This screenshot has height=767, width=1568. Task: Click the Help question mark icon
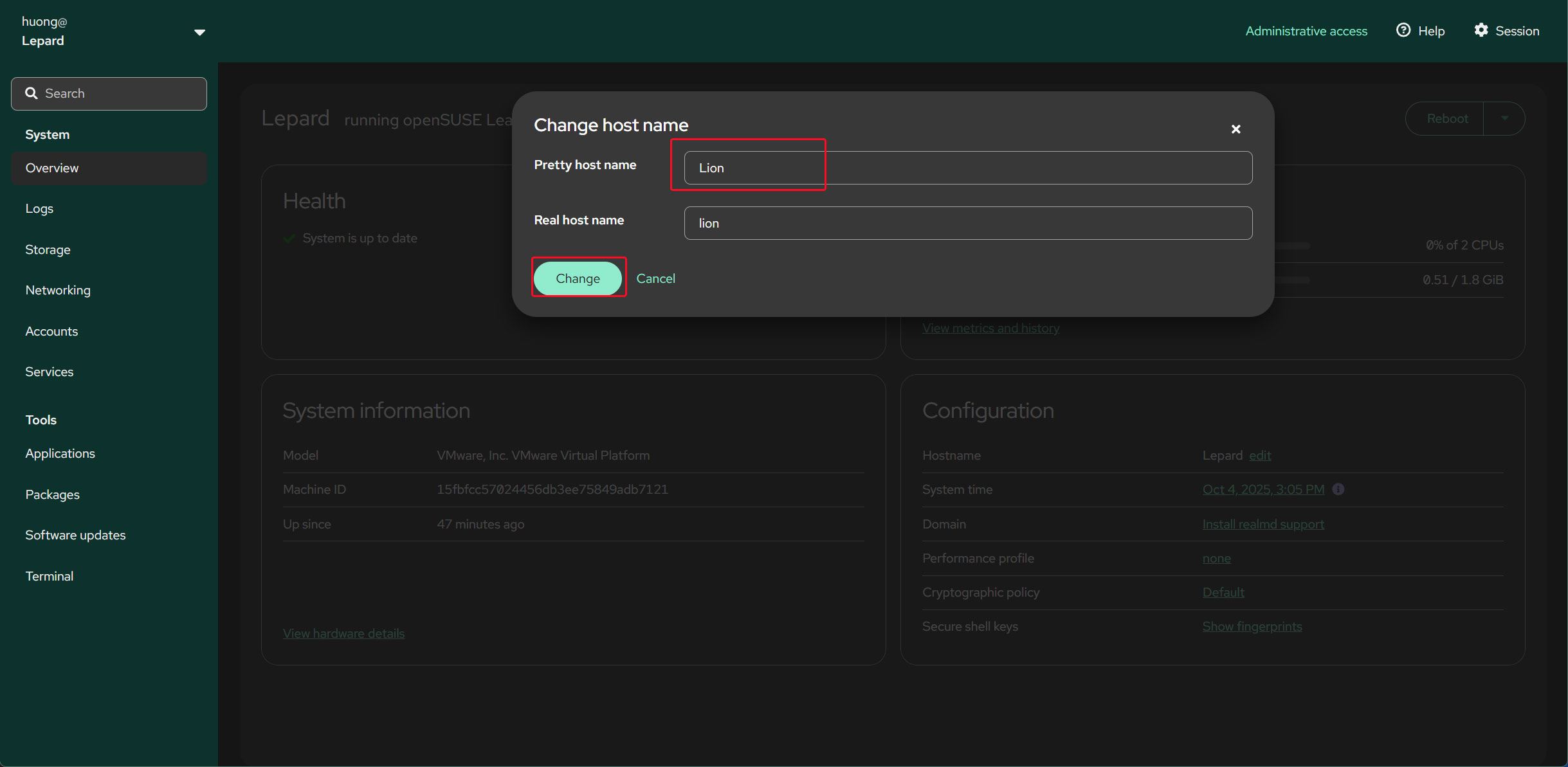(1403, 30)
